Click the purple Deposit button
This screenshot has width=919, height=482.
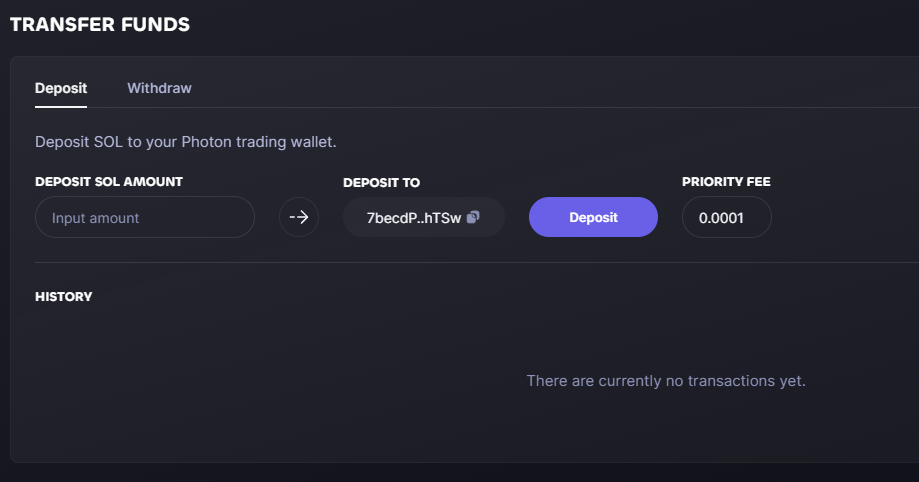pyautogui.click(x=593, y=217)
